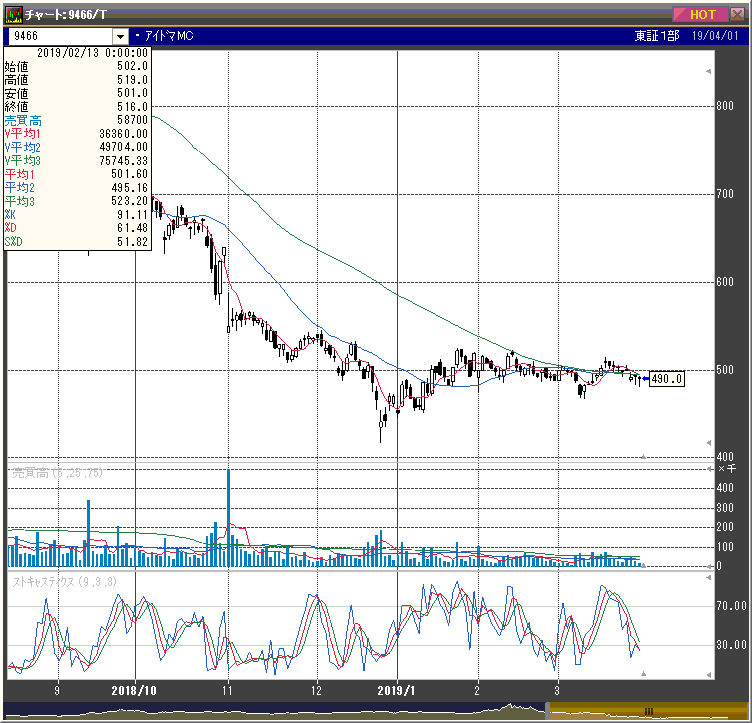Click the 2019/1 date marker on time axis
The width and height of the screenshot is (752, 723).
tap(398, 690)
